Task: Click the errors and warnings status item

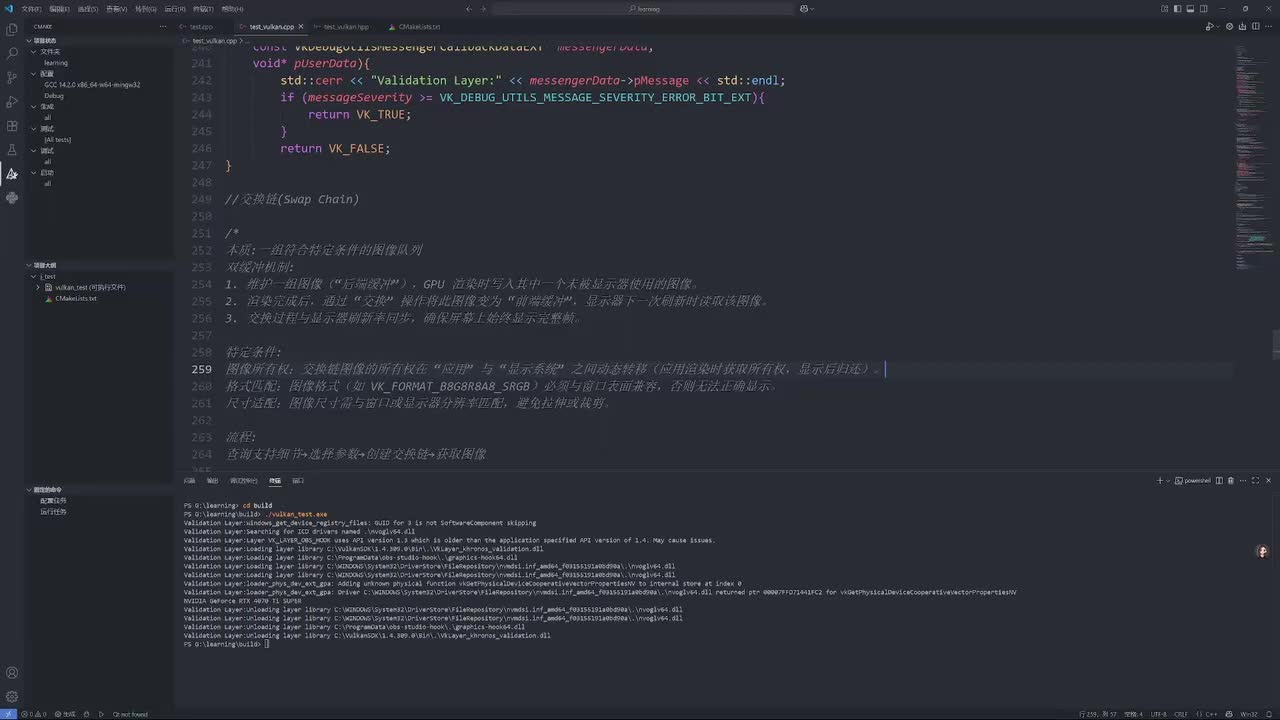Action: [36, 714]
